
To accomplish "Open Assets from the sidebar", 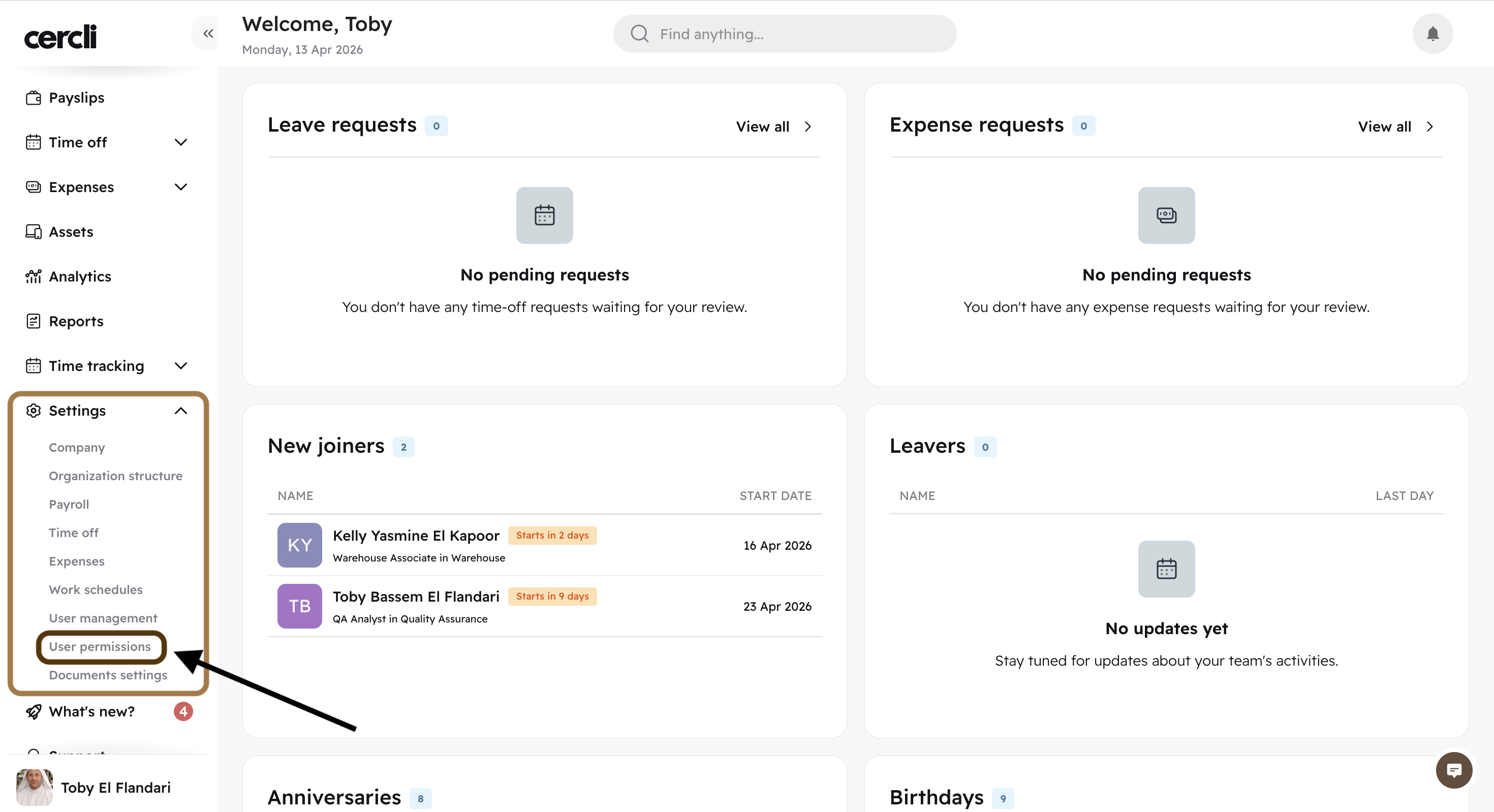I will pos(71,231).
